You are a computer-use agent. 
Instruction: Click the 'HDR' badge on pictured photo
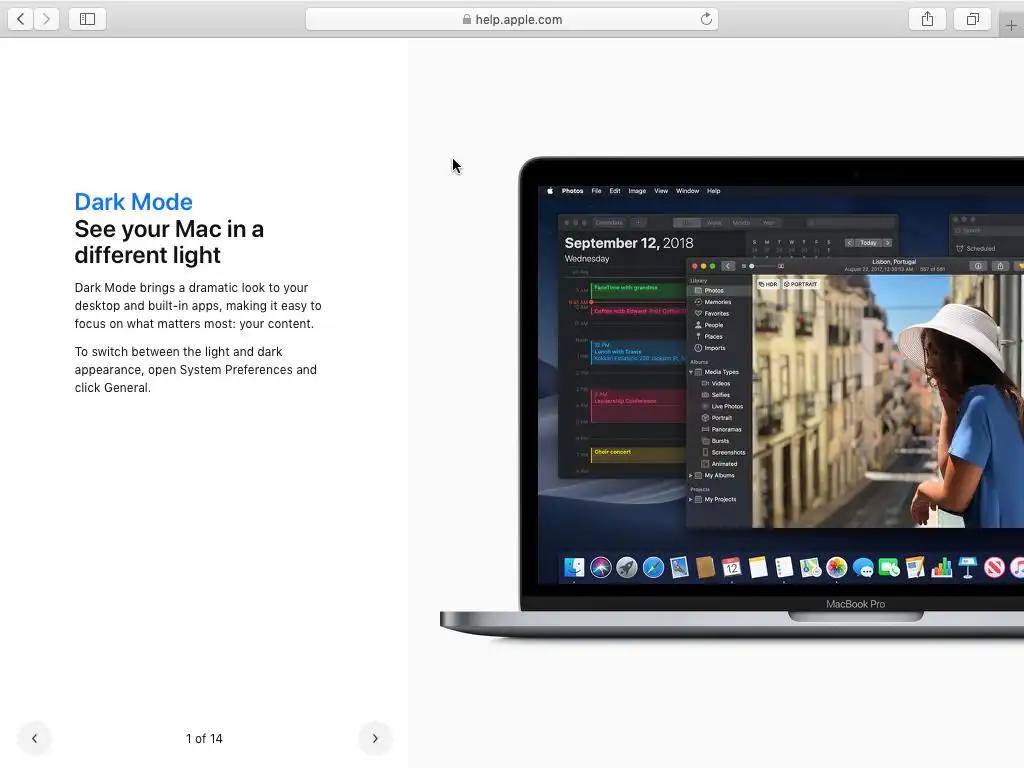[x=768, y=284]
